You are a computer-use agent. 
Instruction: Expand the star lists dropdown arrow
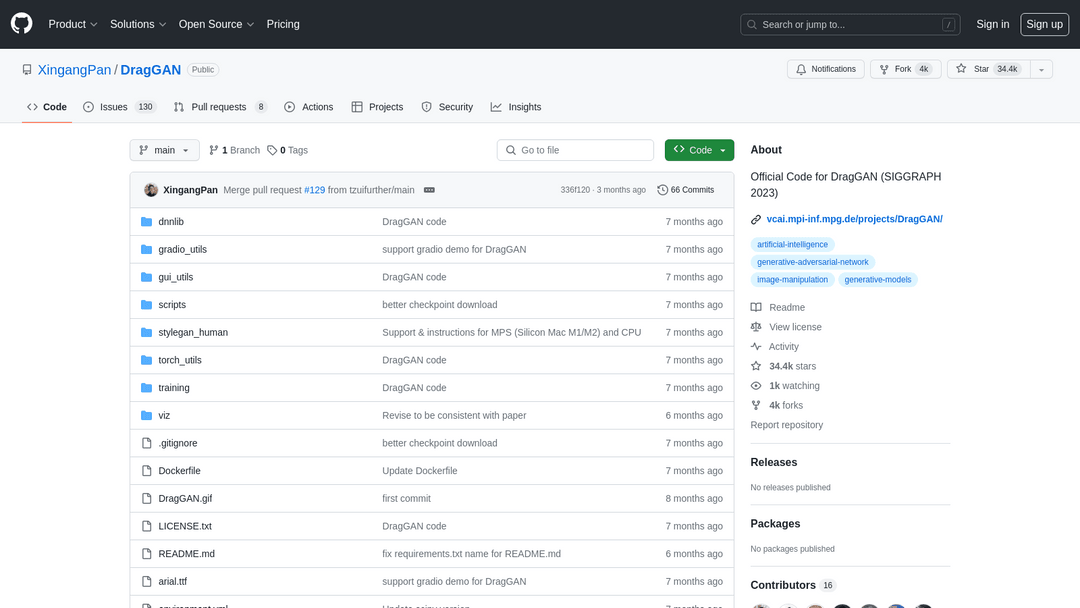pyautogui.click(x=1041, y=69)
